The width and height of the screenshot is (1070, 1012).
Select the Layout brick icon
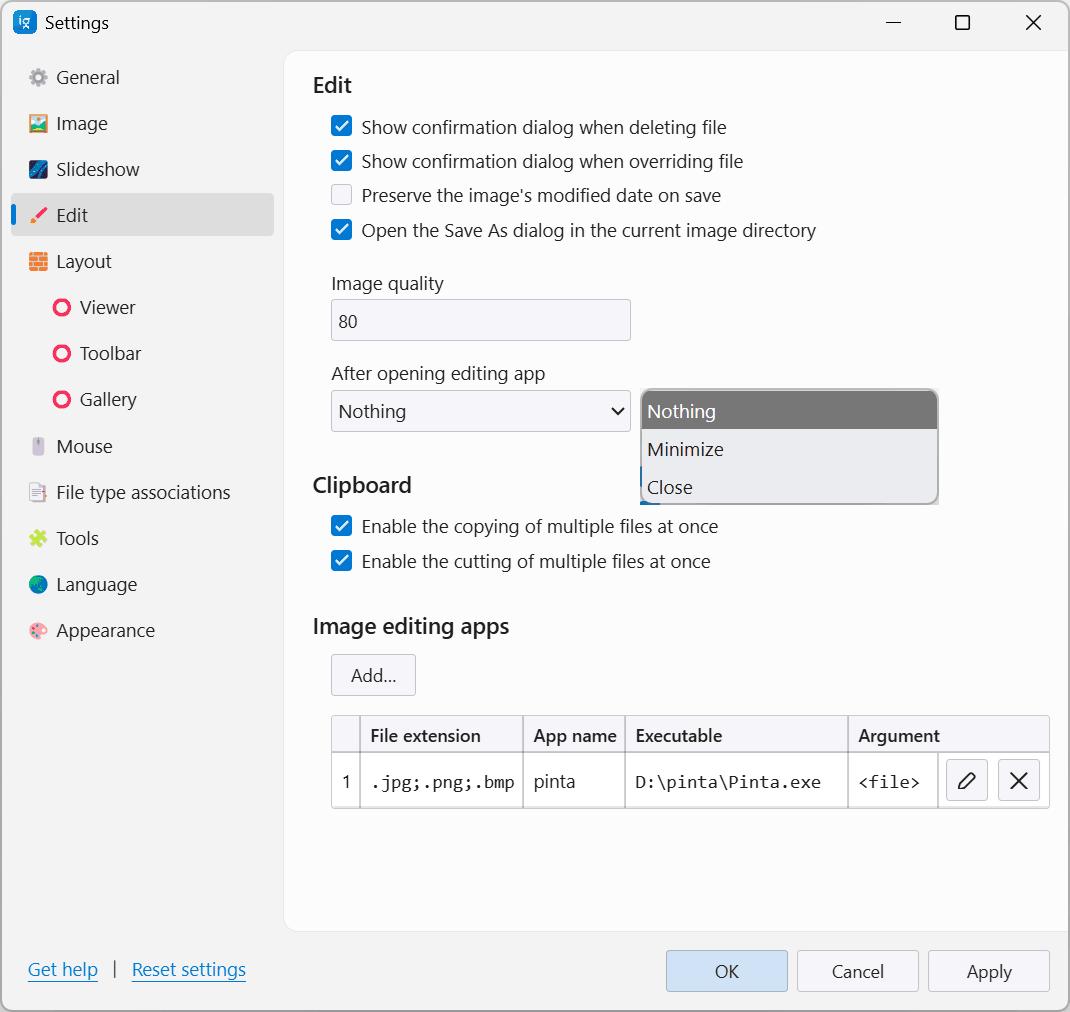pos(38,262)
